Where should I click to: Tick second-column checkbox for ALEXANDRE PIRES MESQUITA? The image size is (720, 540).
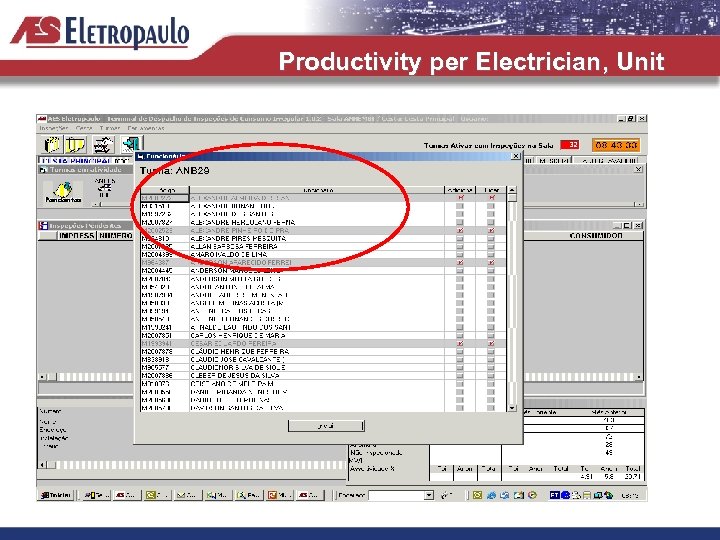(x=491, y=238)
